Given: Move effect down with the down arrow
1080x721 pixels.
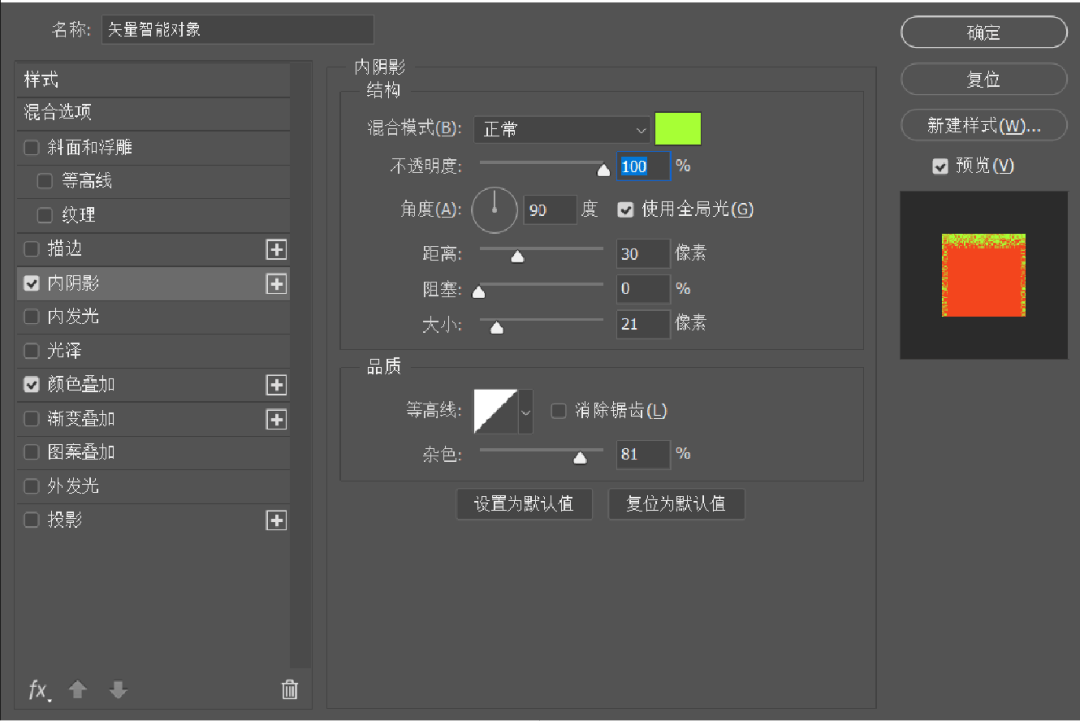Looking at the screenshot, I should (x=118, y=690).
